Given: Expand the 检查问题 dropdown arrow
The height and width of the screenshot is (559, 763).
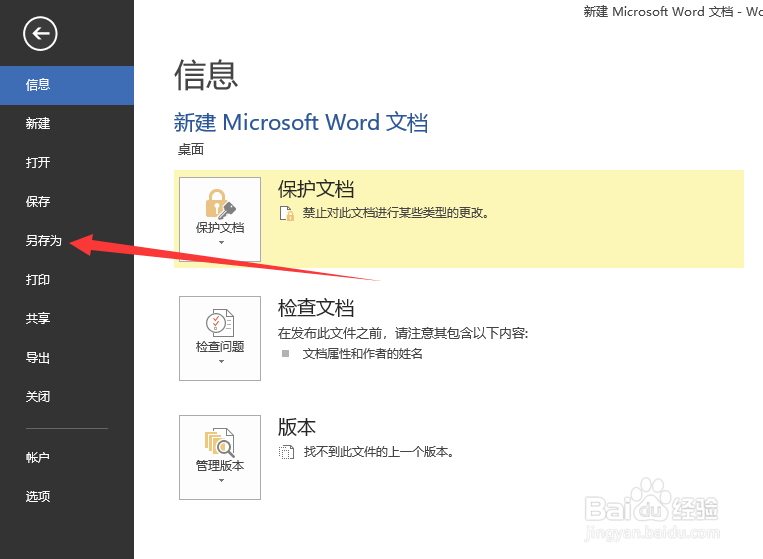Looking at the screenshot, I should pyautogui.click(x=221, y=361).
